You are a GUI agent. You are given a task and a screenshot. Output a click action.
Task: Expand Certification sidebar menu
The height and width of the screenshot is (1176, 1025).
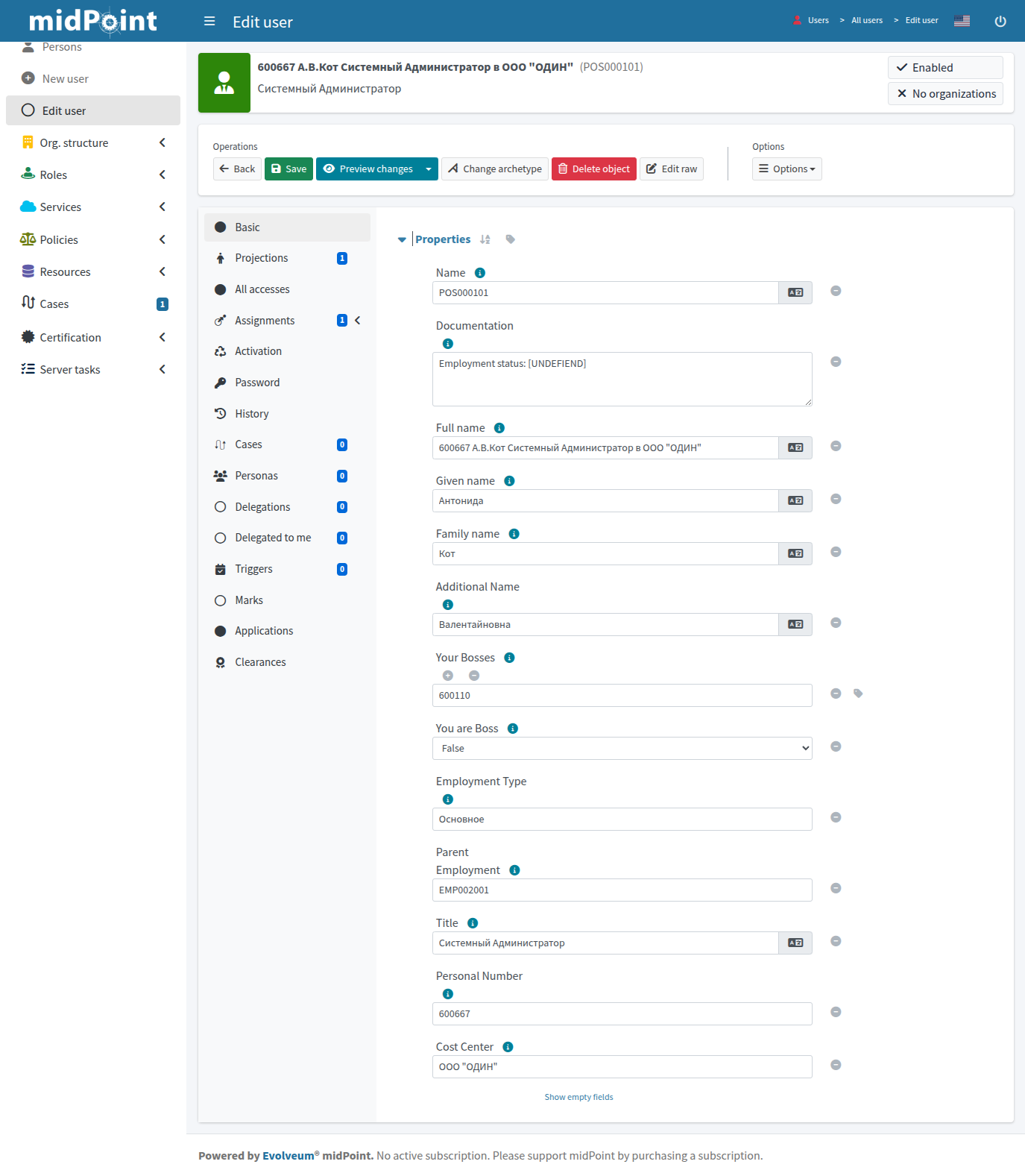pyautogui.click(x=93, y=337)
